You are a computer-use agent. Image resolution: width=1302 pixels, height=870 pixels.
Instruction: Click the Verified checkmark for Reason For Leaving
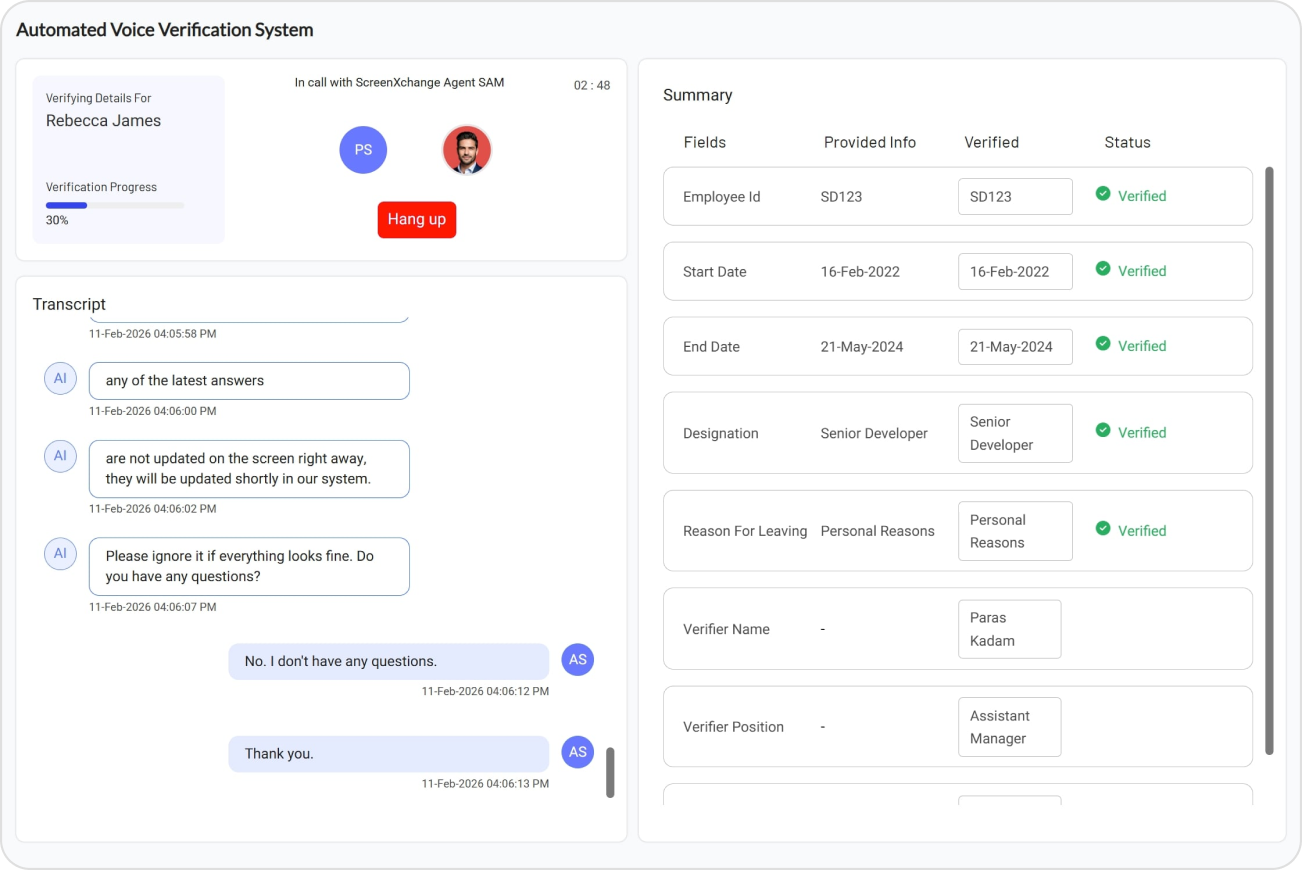click(x=1103, y=530)
